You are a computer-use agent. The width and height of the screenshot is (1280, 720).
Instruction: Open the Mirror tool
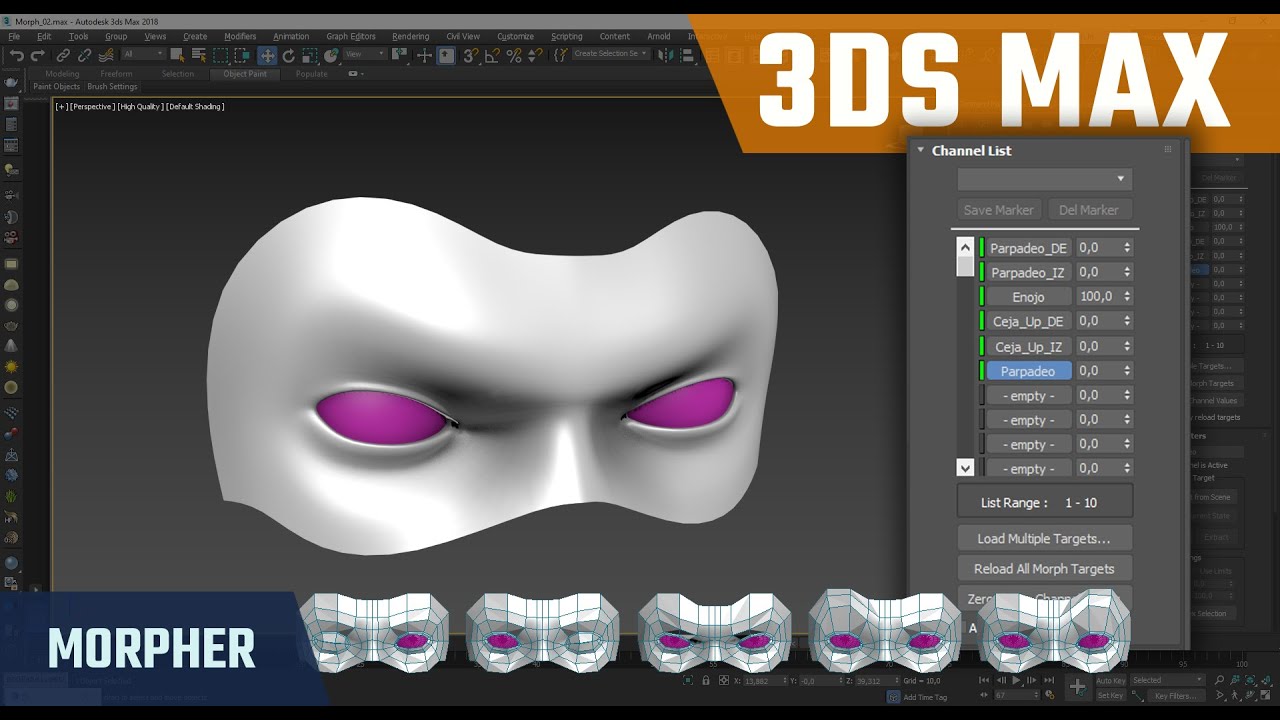click(667, 55)
